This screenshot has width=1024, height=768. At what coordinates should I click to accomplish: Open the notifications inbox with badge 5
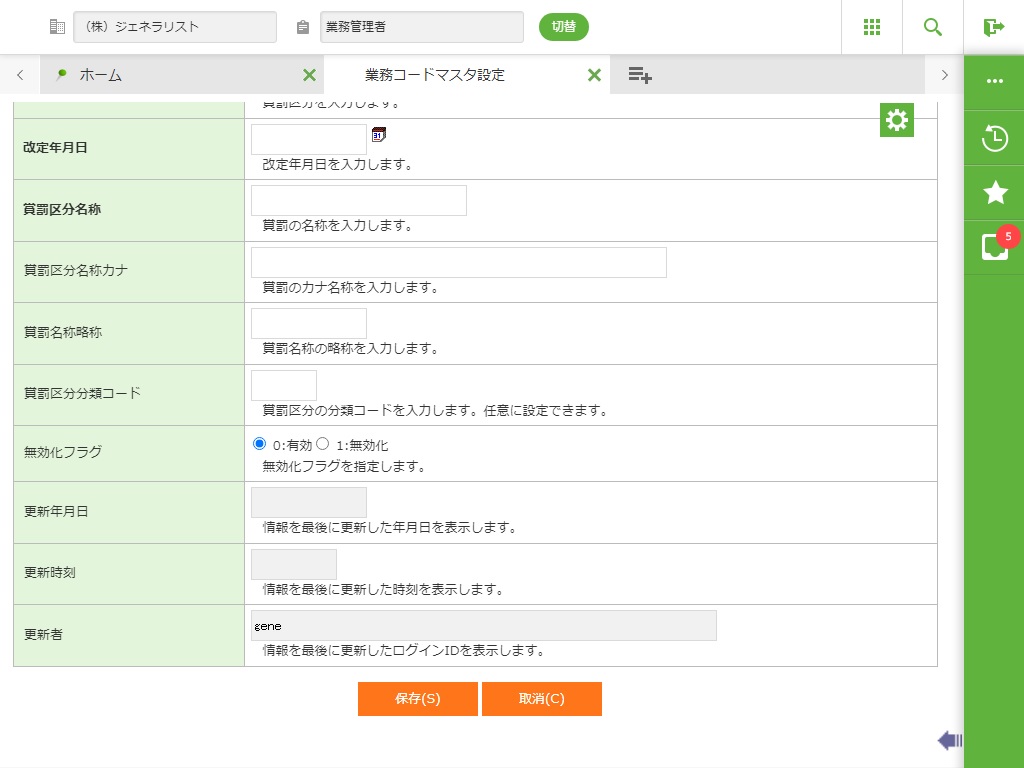(995, 247)
